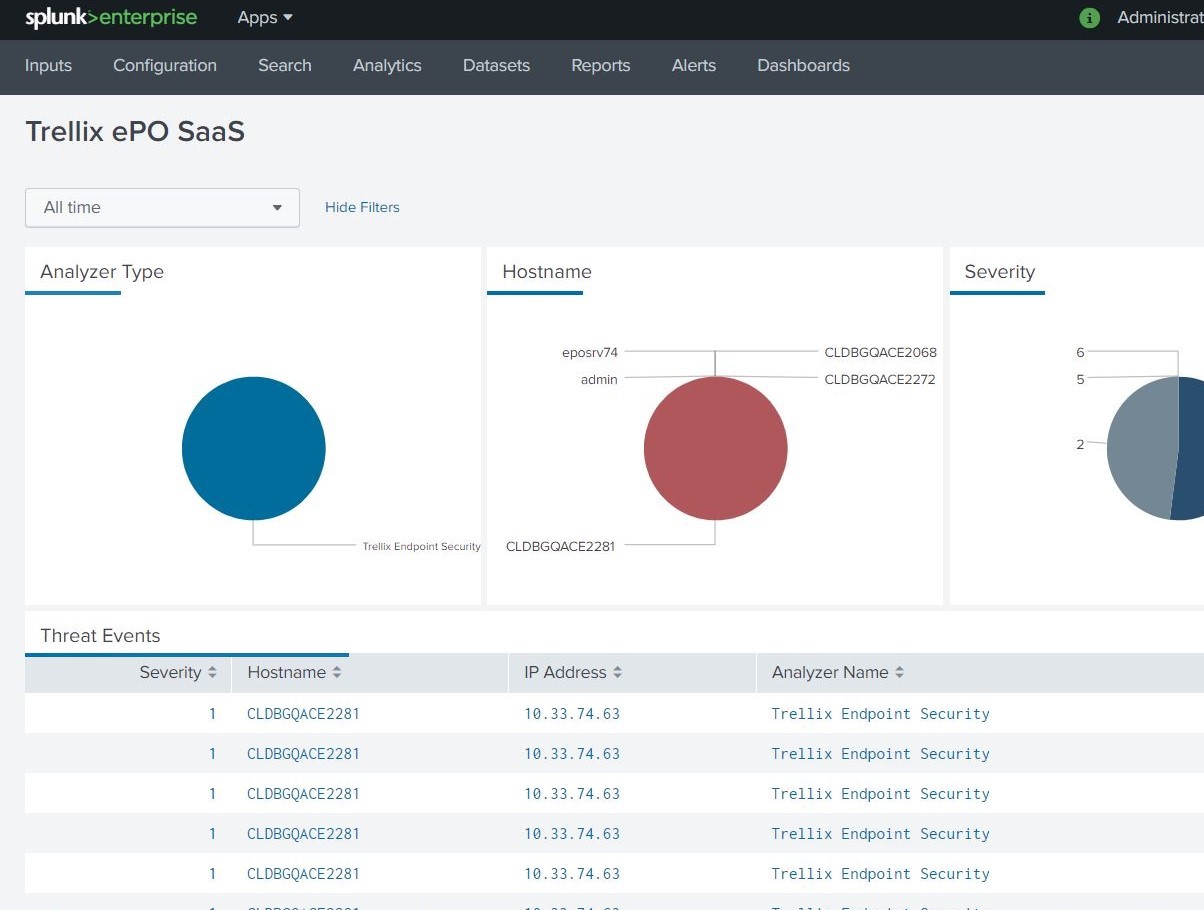Click the CLDBGQACE2272 chart label
This screenshot has height=910, width=1204.
(880, 380)
